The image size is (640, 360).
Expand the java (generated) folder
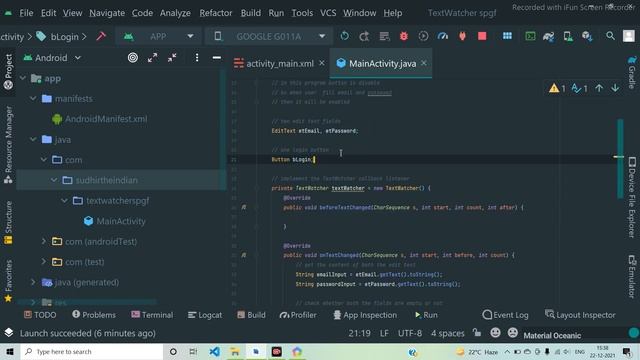point(33,282)
